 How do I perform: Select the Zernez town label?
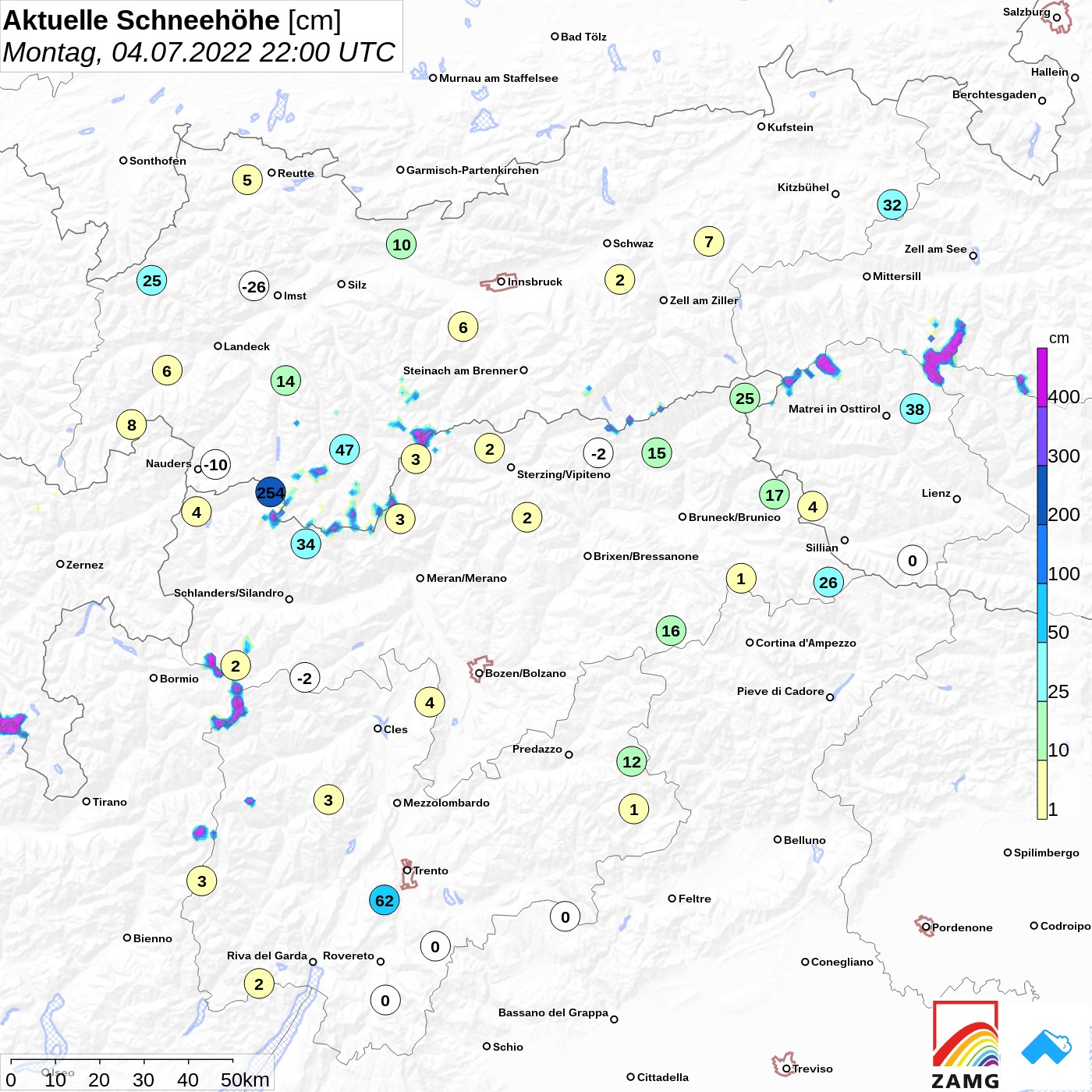pyautogui.click(x=85, y=565)
